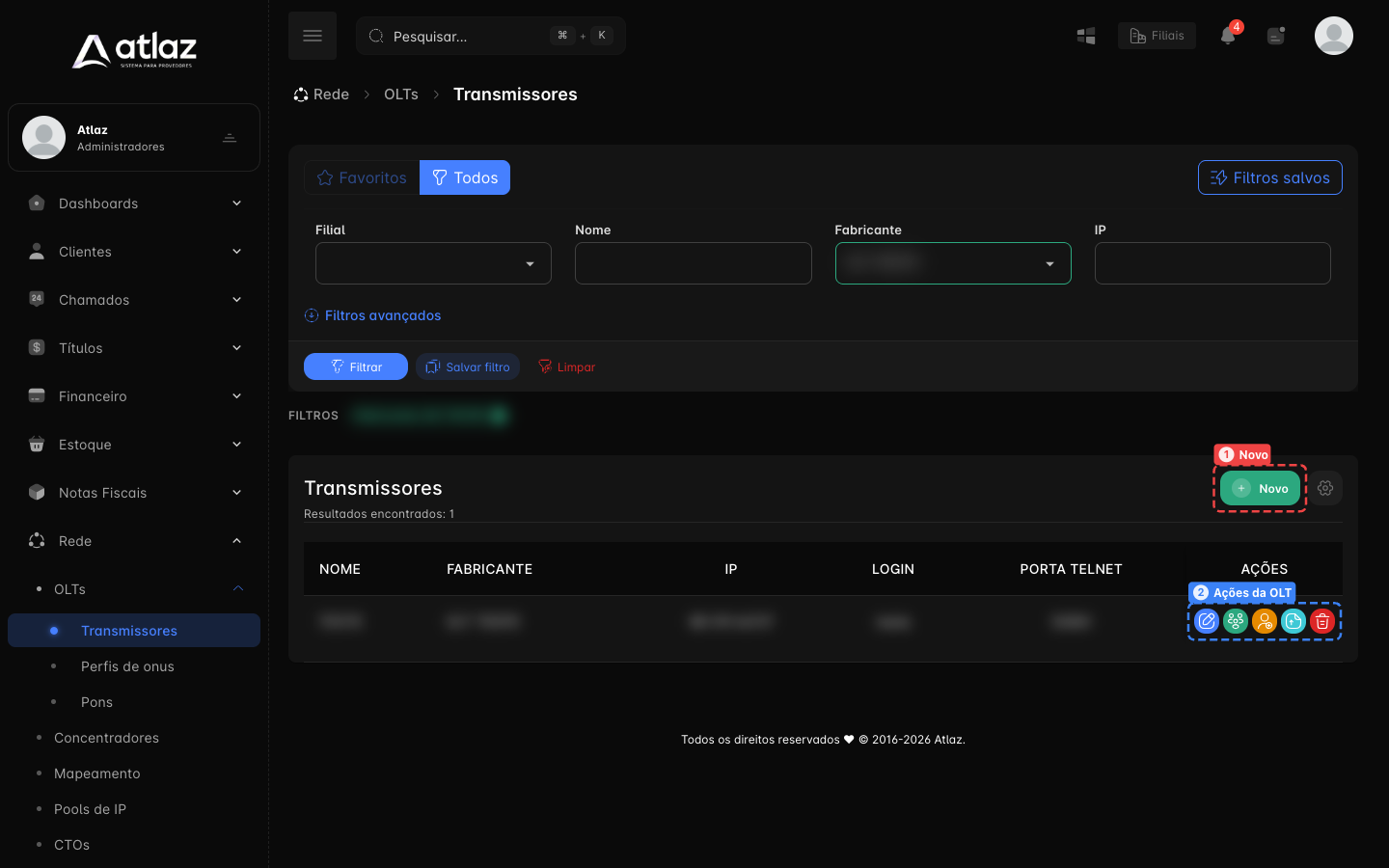The height and width of the screenshot is (868, 1389).
Task: Open the Fabricante dropdown
Action: pos(953,263)
